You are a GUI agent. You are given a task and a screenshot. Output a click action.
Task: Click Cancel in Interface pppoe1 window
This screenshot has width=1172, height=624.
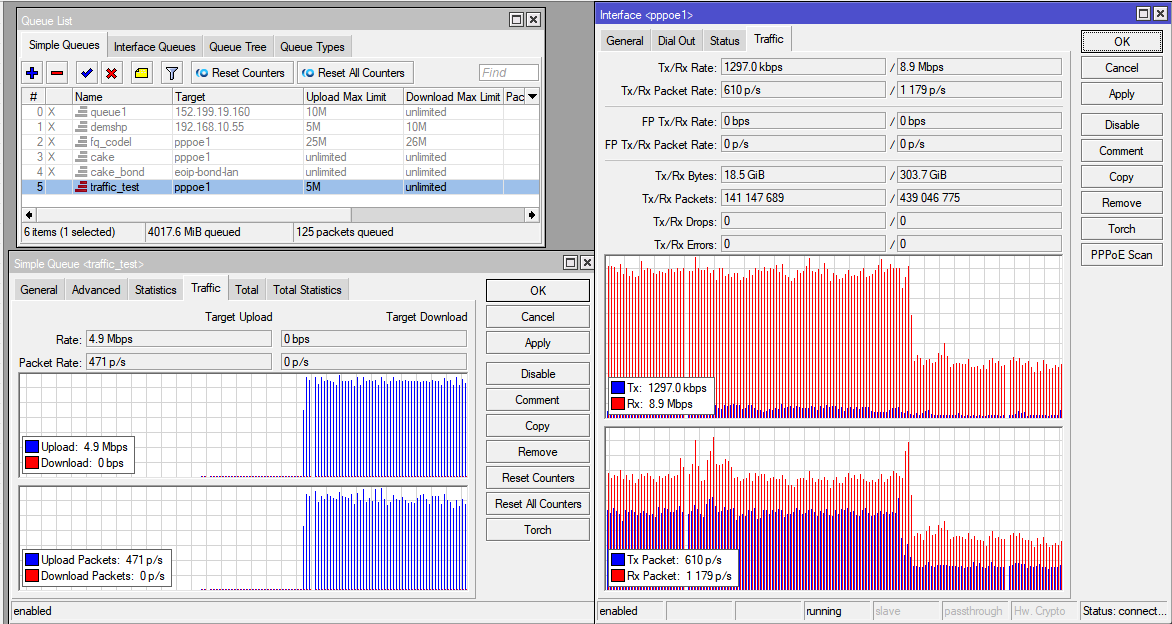[1121, 68]
